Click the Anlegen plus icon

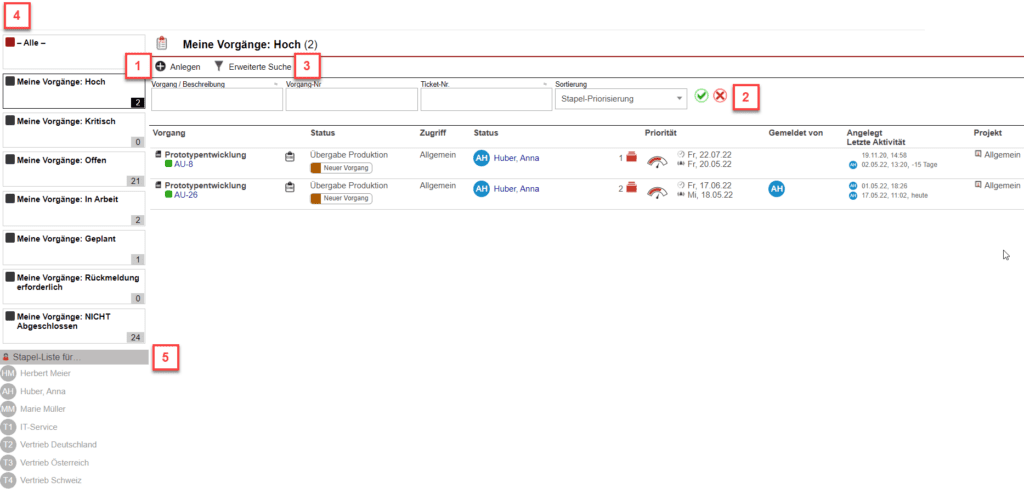pos(160,66)
